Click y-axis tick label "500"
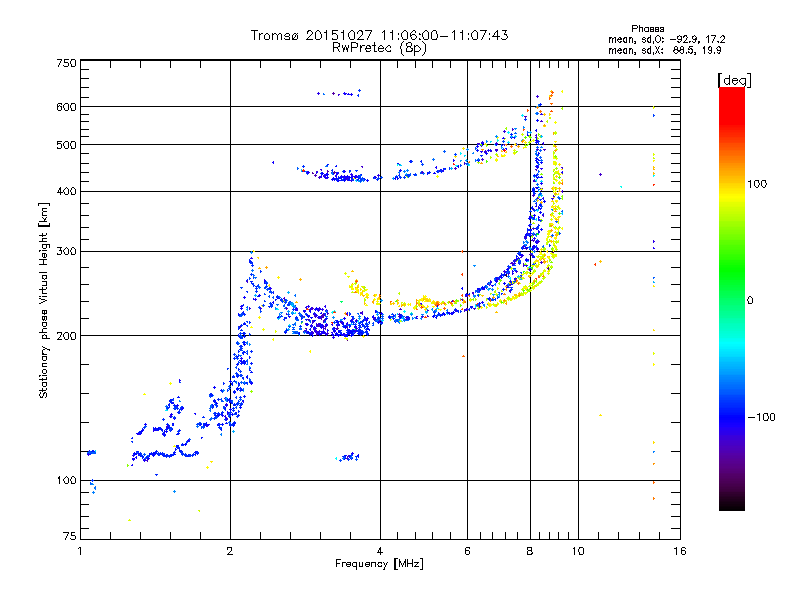Image resolution: width=800 pixels, height=600 pixels. (x=67, y=145)
